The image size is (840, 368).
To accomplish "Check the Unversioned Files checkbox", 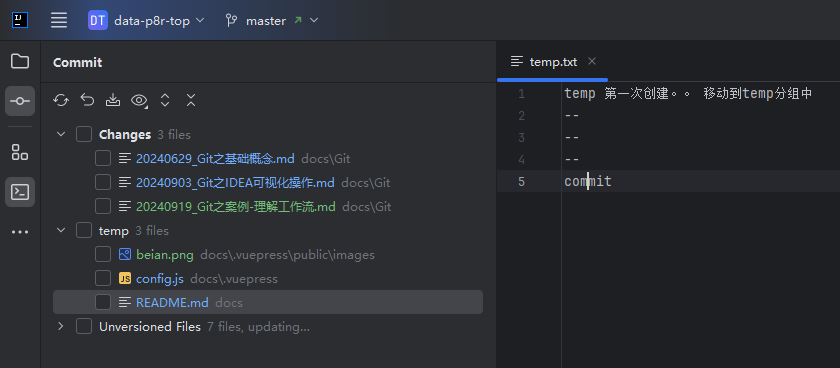I will pos(84,326).
